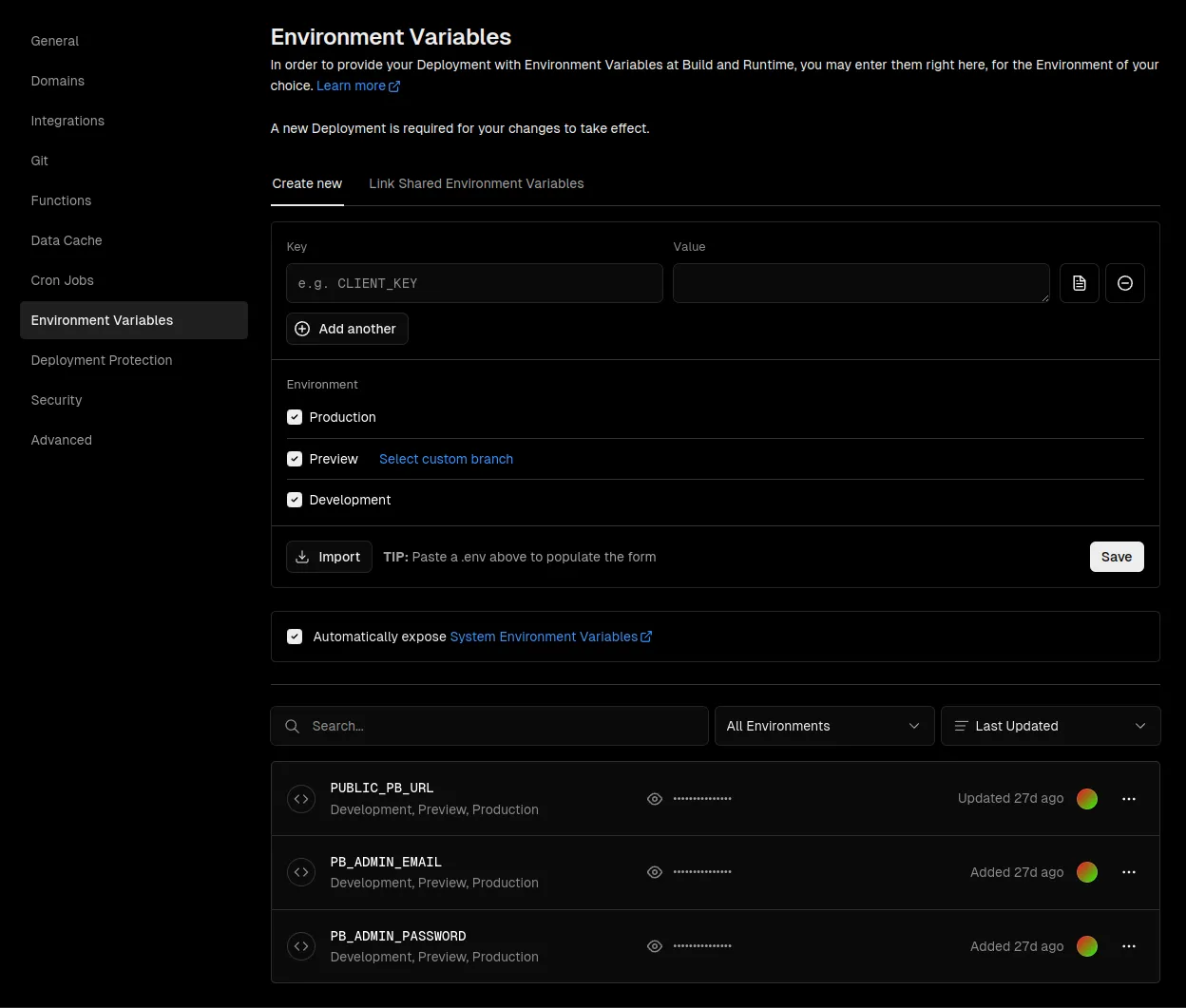The height and width of the screenshot is (1008, 1186).
Task: Click the code icon next to PB_ADMIN_EMAIL
Action: click(301, 872)
